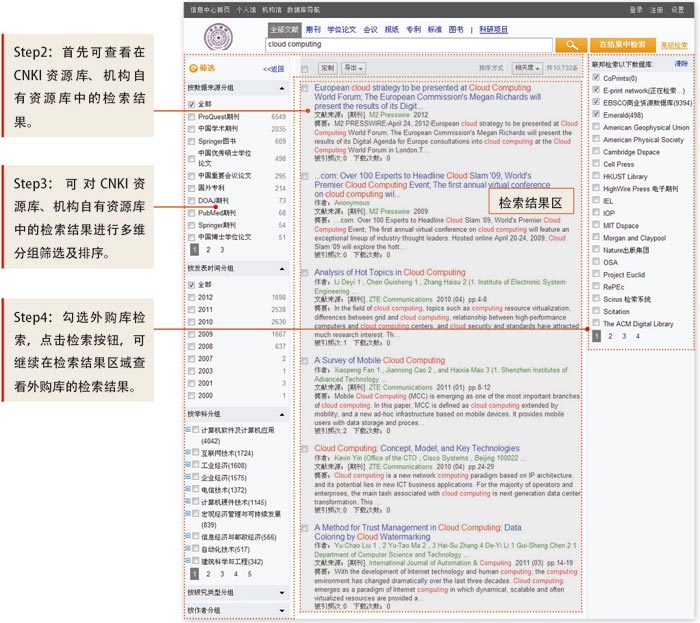
Task: Tick the PubMed期刊 source checkbox
Action: 192,213
